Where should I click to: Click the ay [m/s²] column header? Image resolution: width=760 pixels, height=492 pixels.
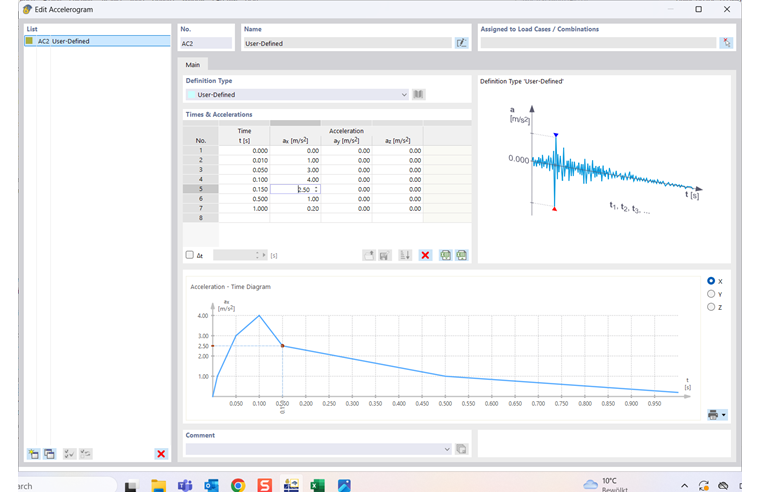346,141
